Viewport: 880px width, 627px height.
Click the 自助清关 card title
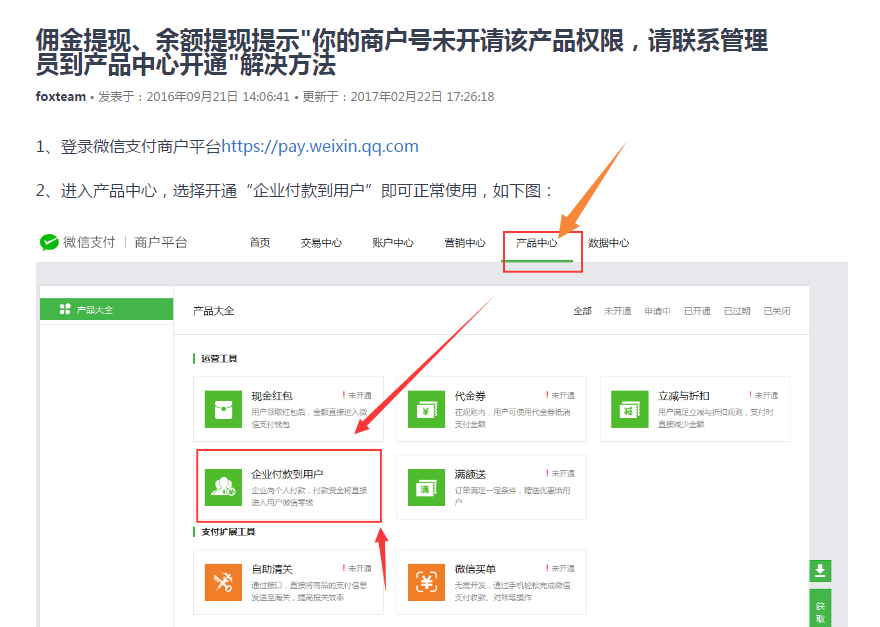coord(272,569)
